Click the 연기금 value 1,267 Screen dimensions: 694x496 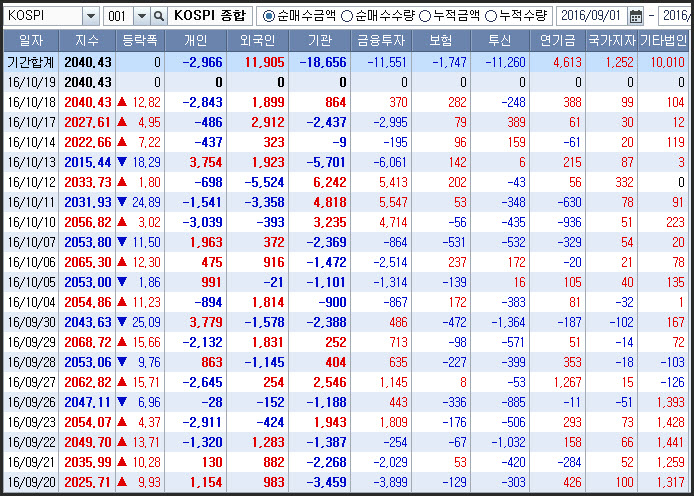(x=567, y=382)
